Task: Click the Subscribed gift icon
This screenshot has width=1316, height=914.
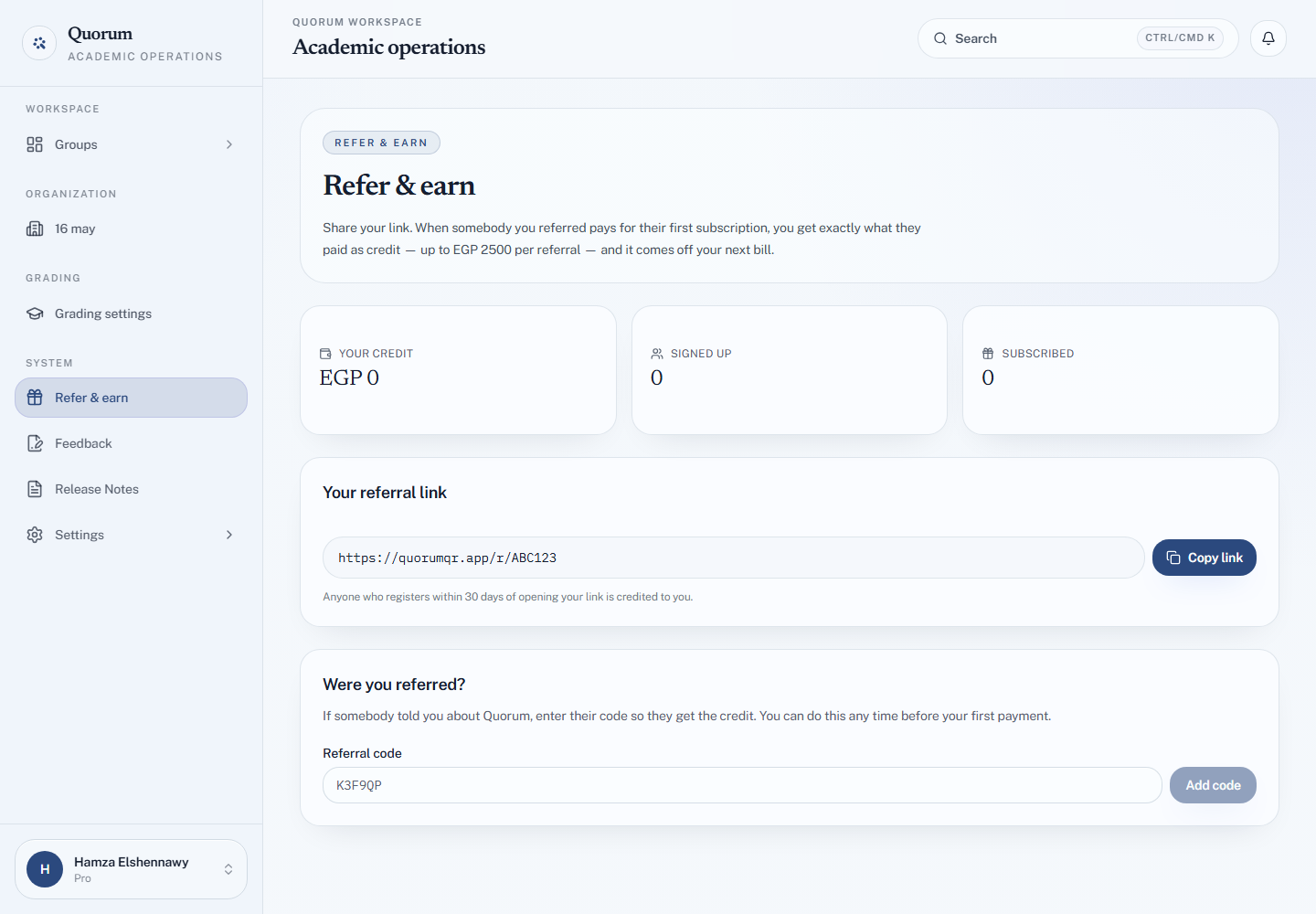Action: [x=988, y=354]
